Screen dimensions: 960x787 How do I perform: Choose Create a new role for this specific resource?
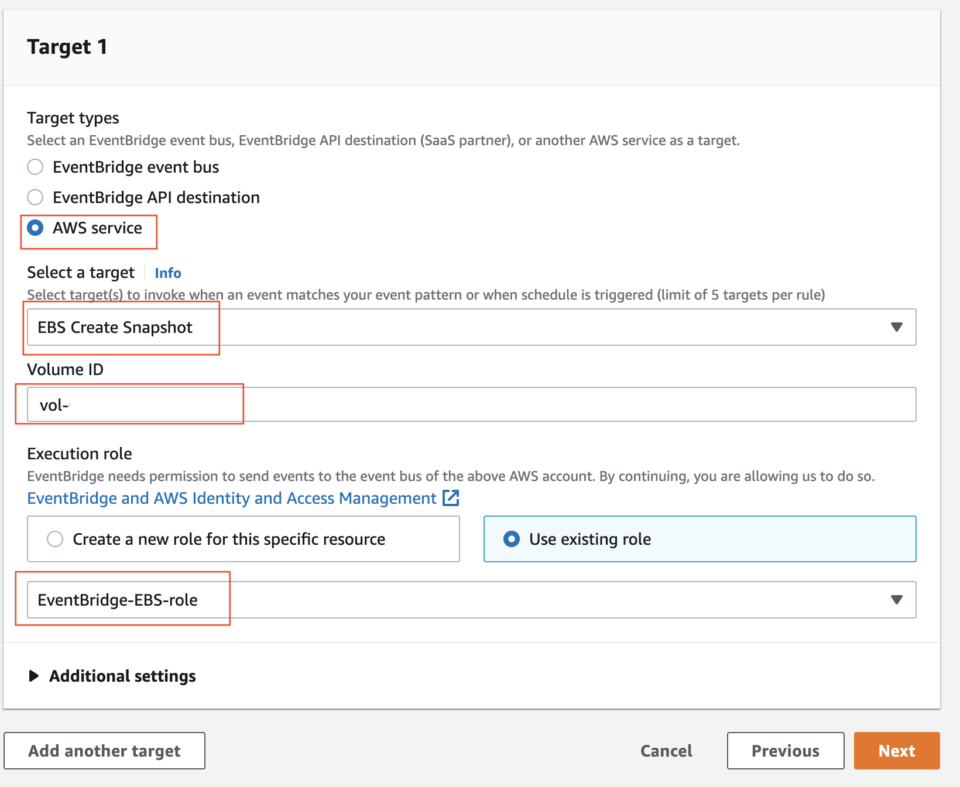click(x=59, y=538)
